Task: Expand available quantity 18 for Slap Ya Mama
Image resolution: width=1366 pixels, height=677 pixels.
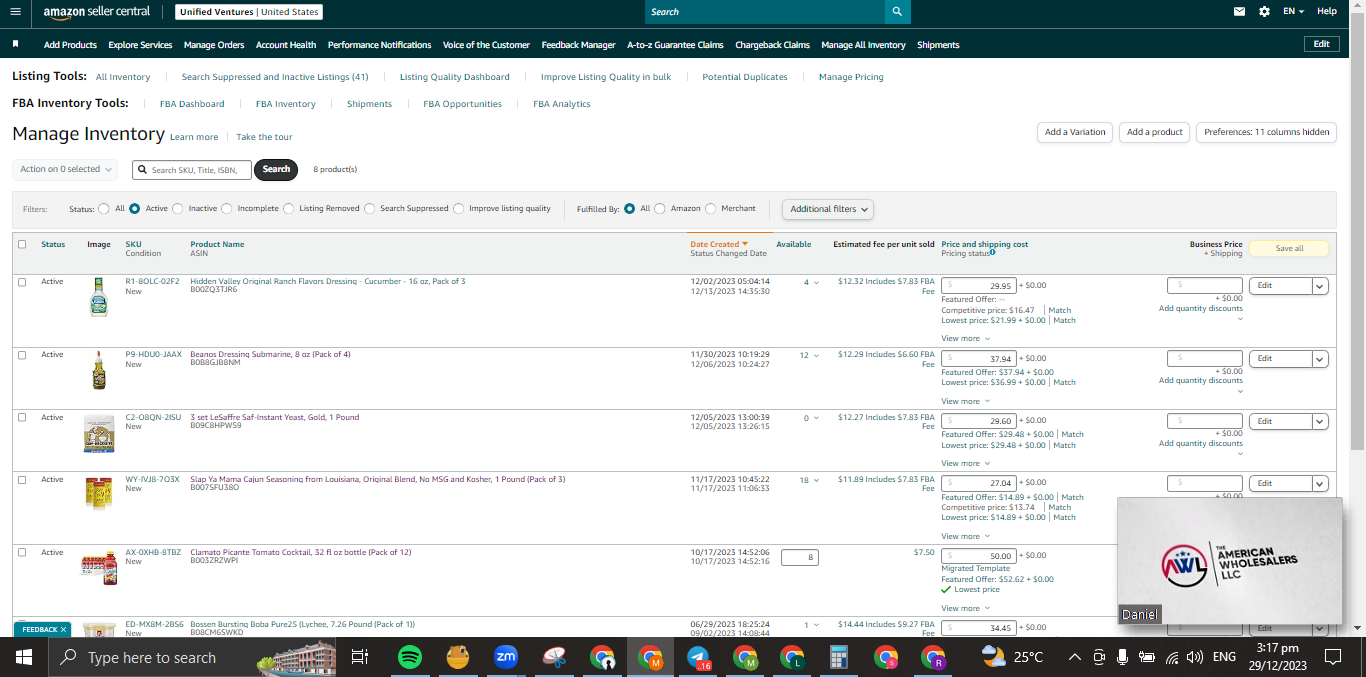Action: click(809, 480)
